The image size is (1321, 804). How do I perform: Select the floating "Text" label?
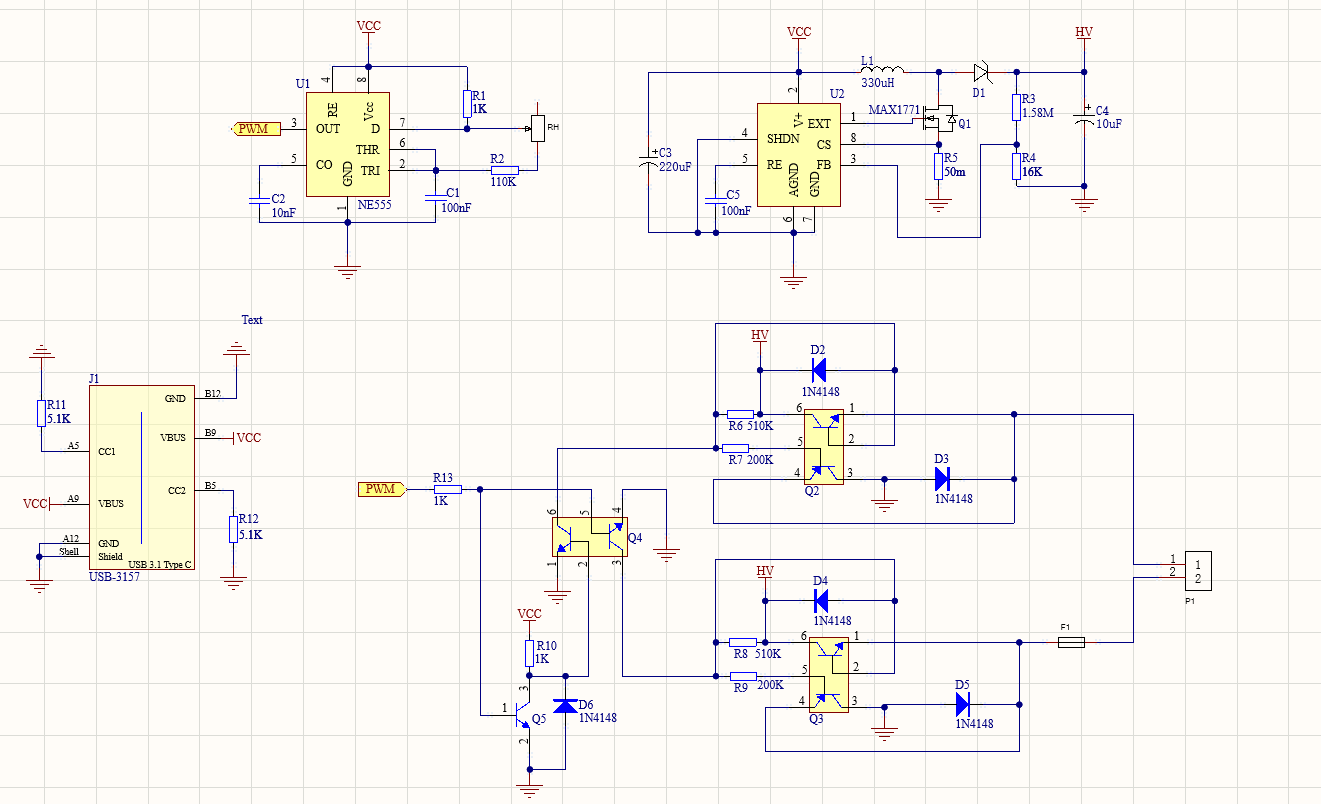[x=252, y=320]
